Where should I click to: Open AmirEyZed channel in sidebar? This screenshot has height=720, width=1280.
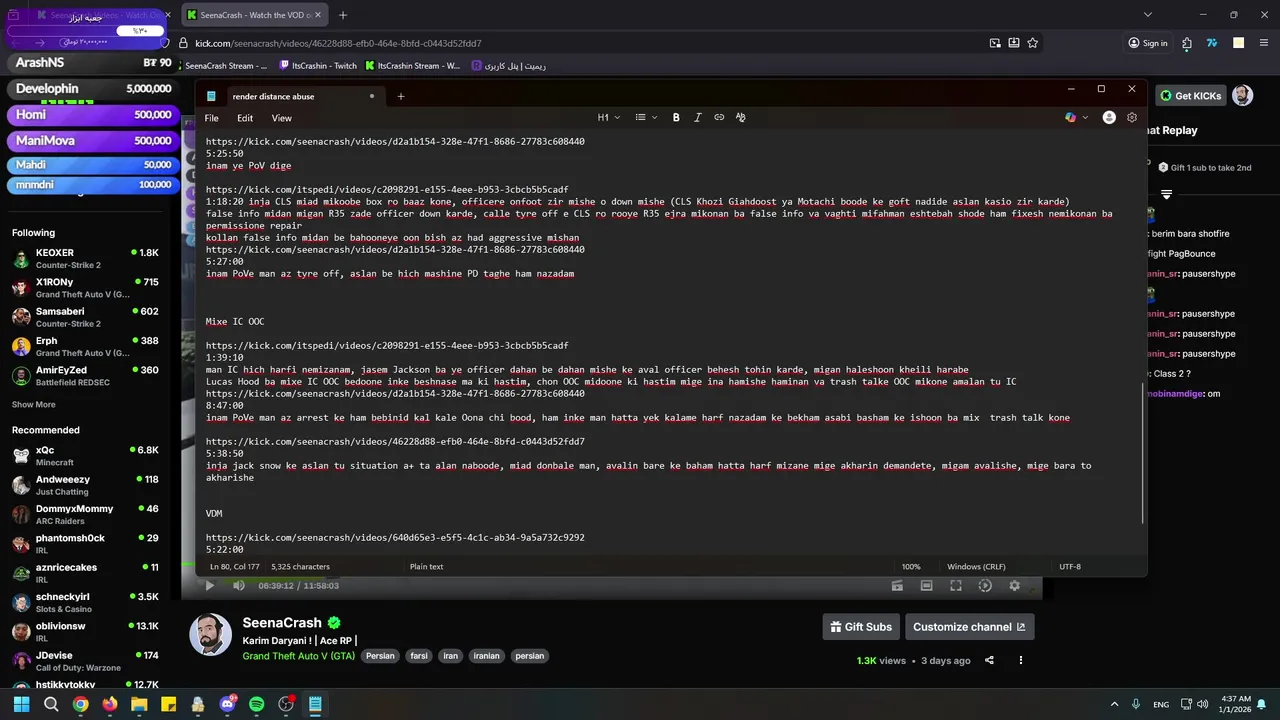pyautogui.click(x=85, y=375)
